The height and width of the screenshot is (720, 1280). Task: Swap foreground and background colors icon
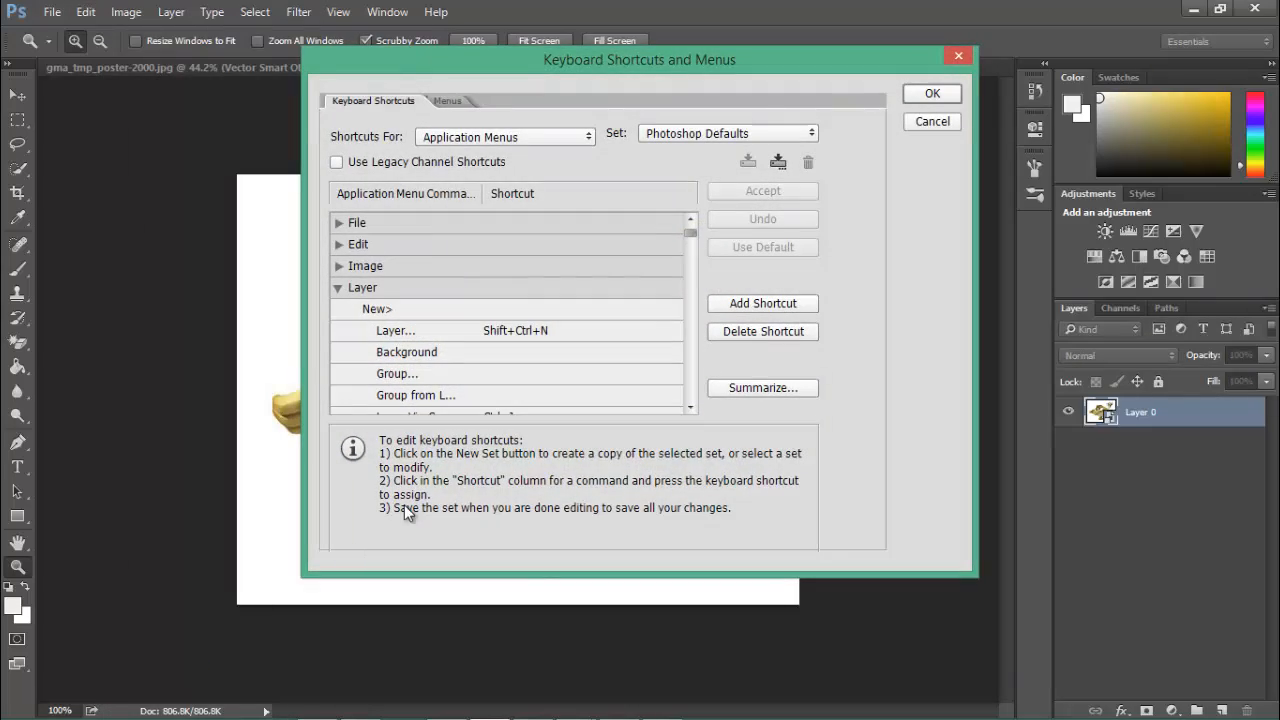[25, 587]
